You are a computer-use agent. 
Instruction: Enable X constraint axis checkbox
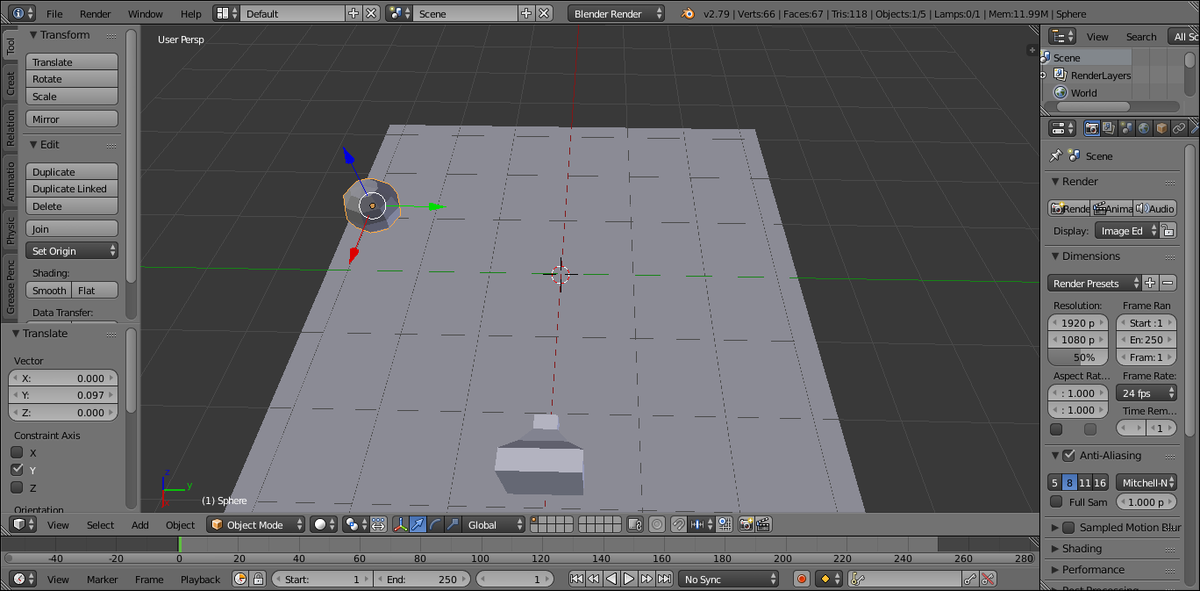click(x=17, y=452)
